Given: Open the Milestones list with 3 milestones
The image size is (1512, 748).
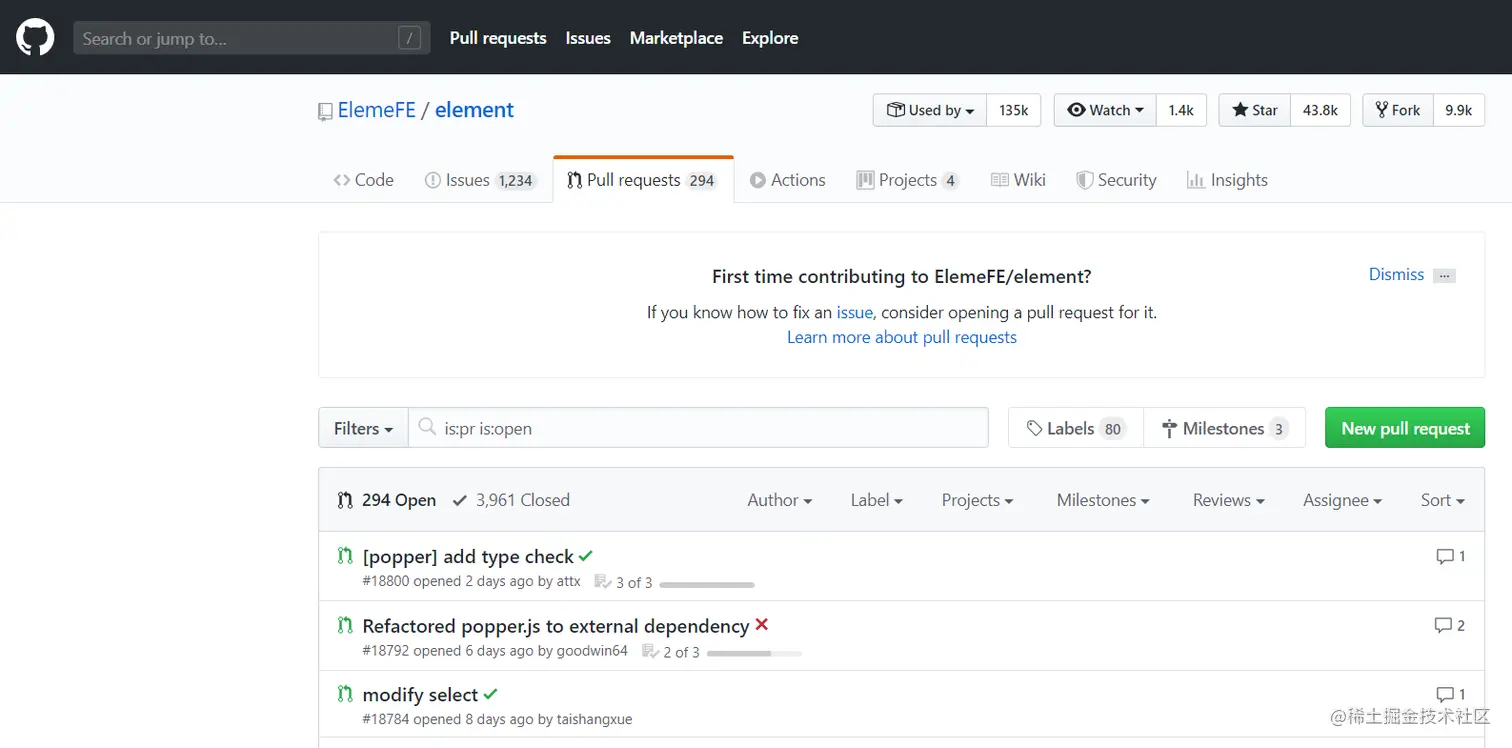Looking at the screenshot, I should point(1225,428).
